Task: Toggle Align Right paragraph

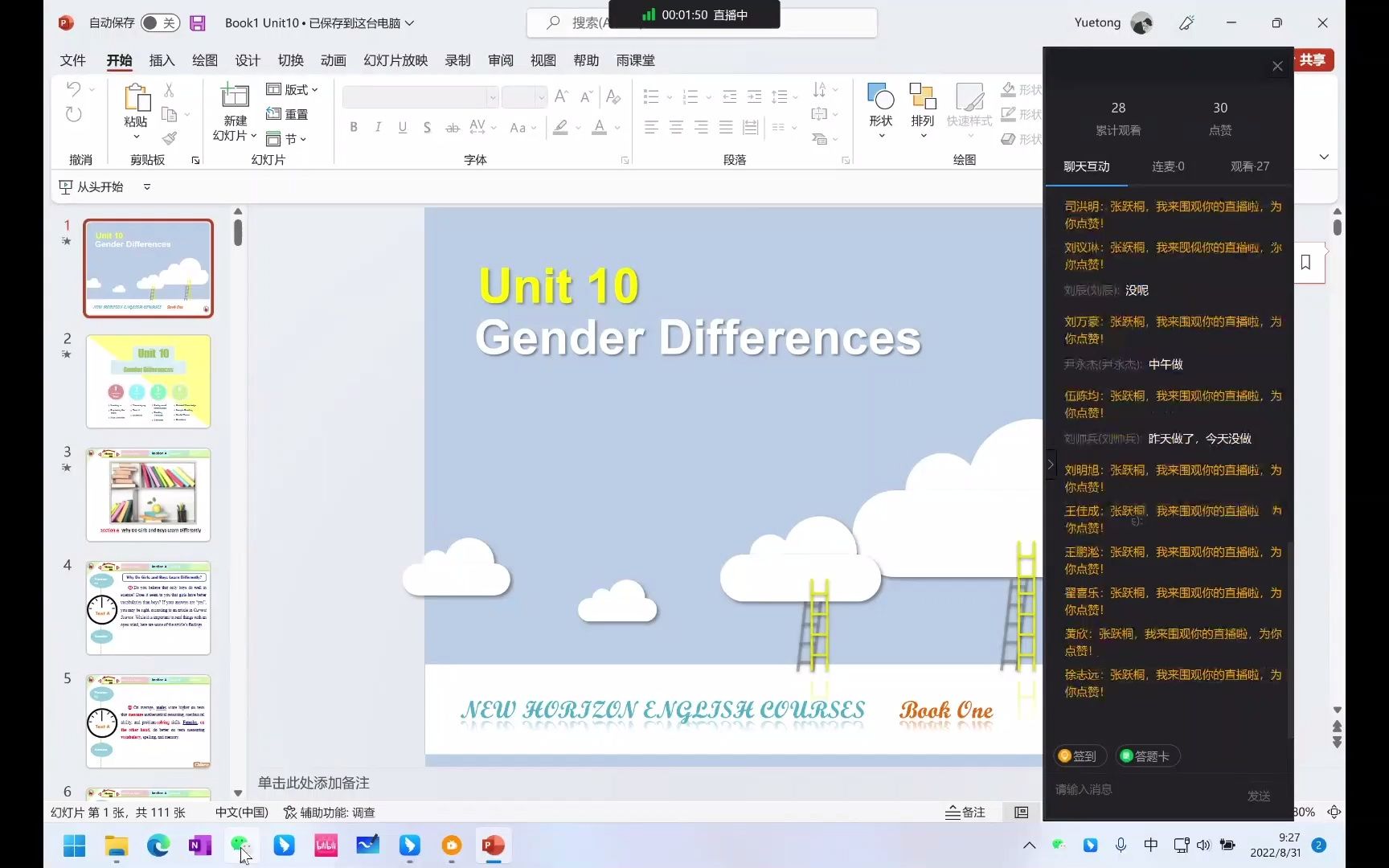Action: pos(701,127)
